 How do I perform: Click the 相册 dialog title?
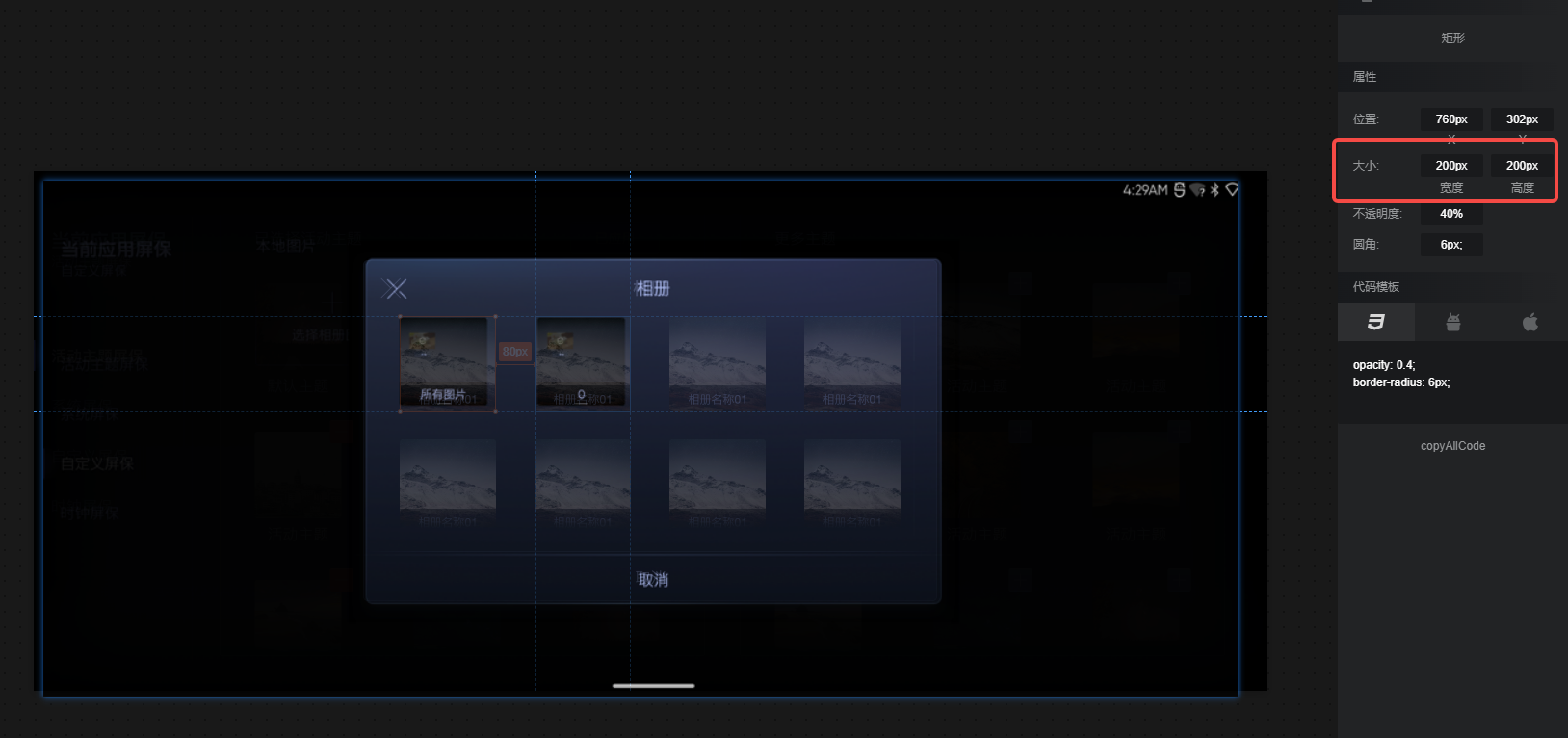652,288
